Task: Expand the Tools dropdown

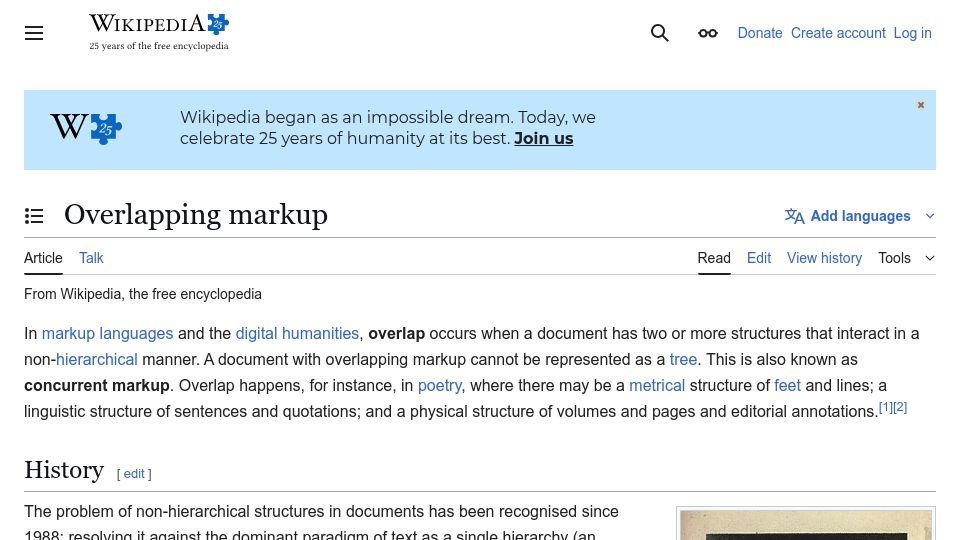Action: [906, 258]
